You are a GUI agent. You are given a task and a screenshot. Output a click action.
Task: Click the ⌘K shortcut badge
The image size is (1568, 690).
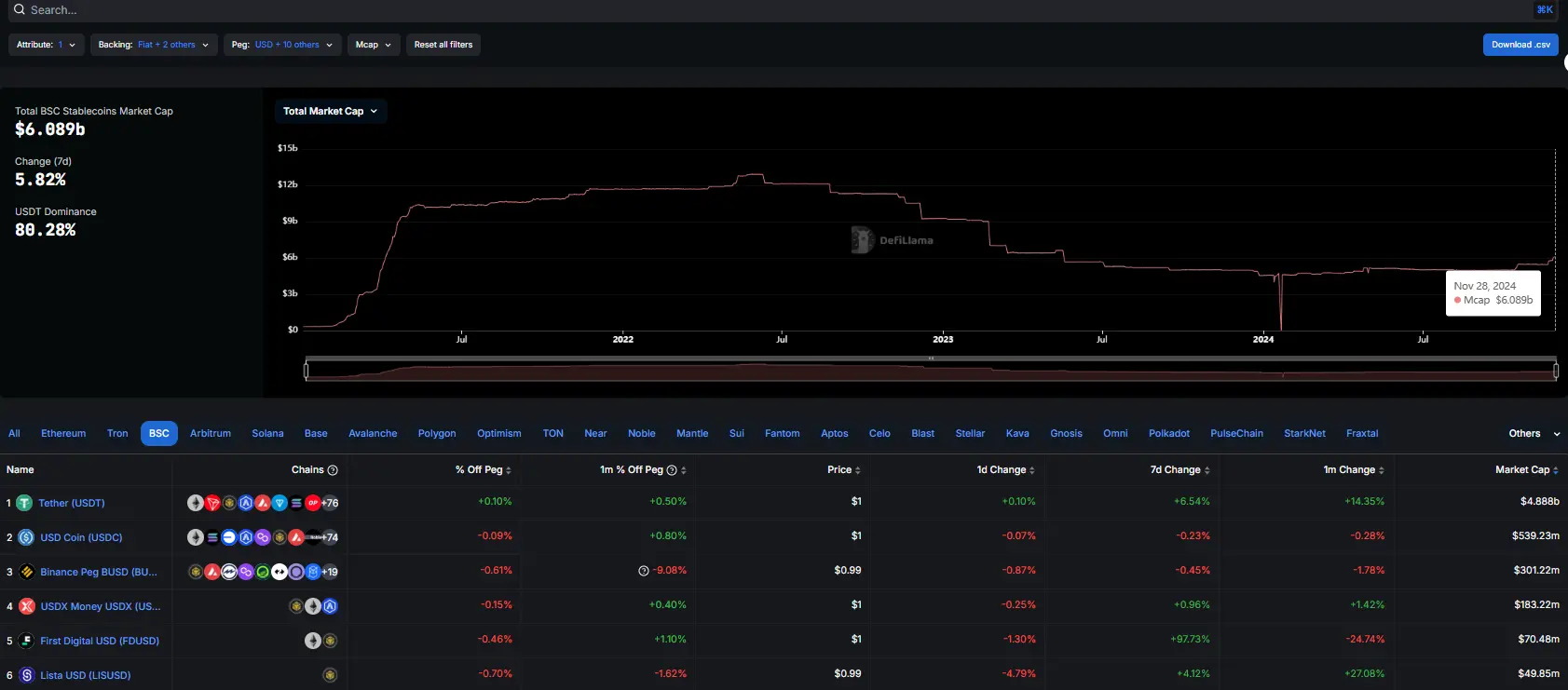tap(1545, 9)
